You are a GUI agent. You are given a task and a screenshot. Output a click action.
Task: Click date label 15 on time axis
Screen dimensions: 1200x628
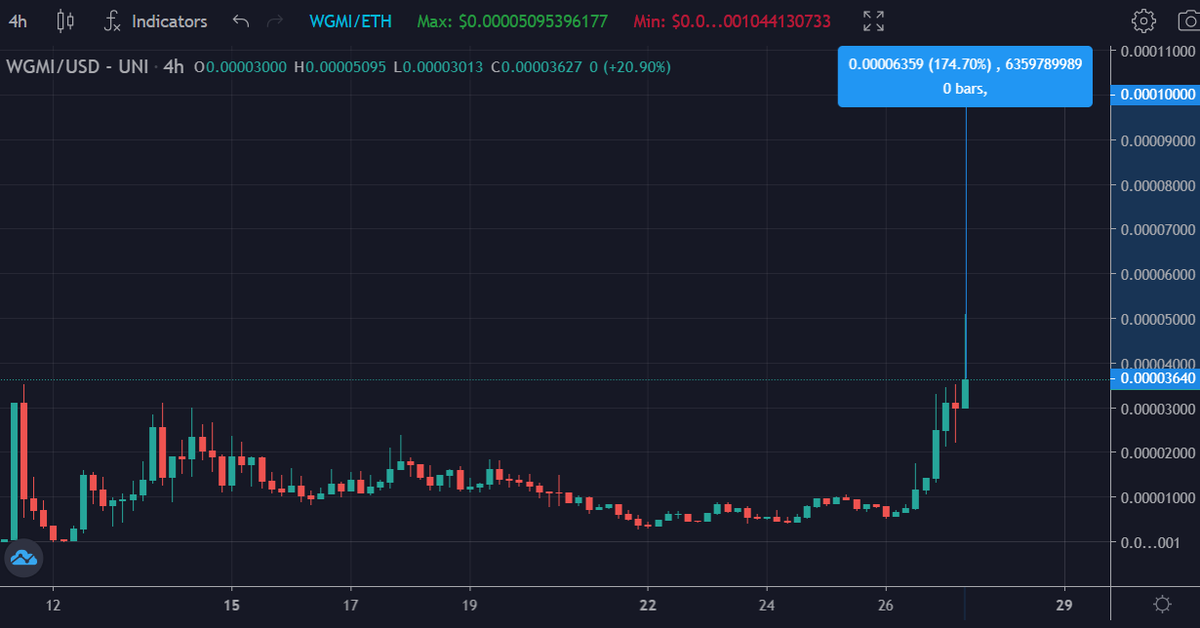coord(231,605)
